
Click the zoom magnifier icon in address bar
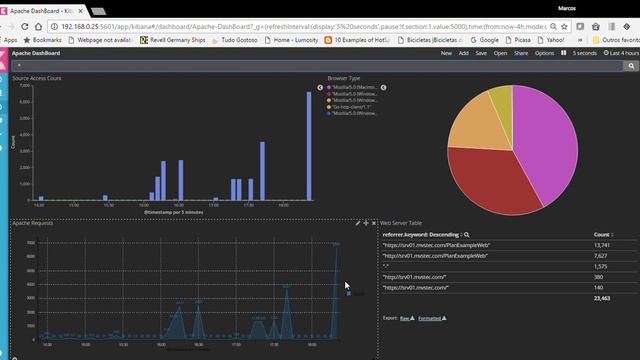pyautogui.click(x=553, y=27)
